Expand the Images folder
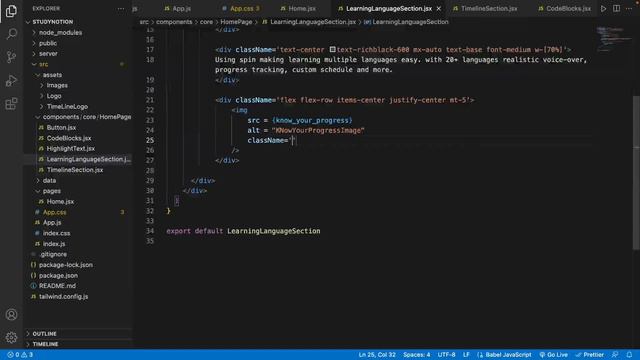This screenshot has height=360, width=640. [x=57, y=85]
